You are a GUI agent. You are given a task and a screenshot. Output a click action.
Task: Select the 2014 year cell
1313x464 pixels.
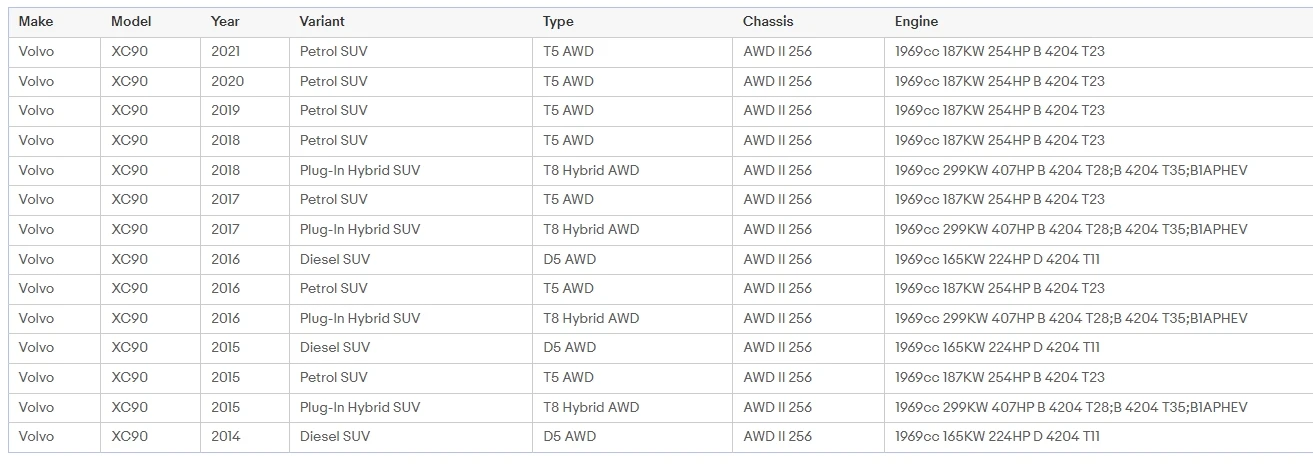coord(226,437)
